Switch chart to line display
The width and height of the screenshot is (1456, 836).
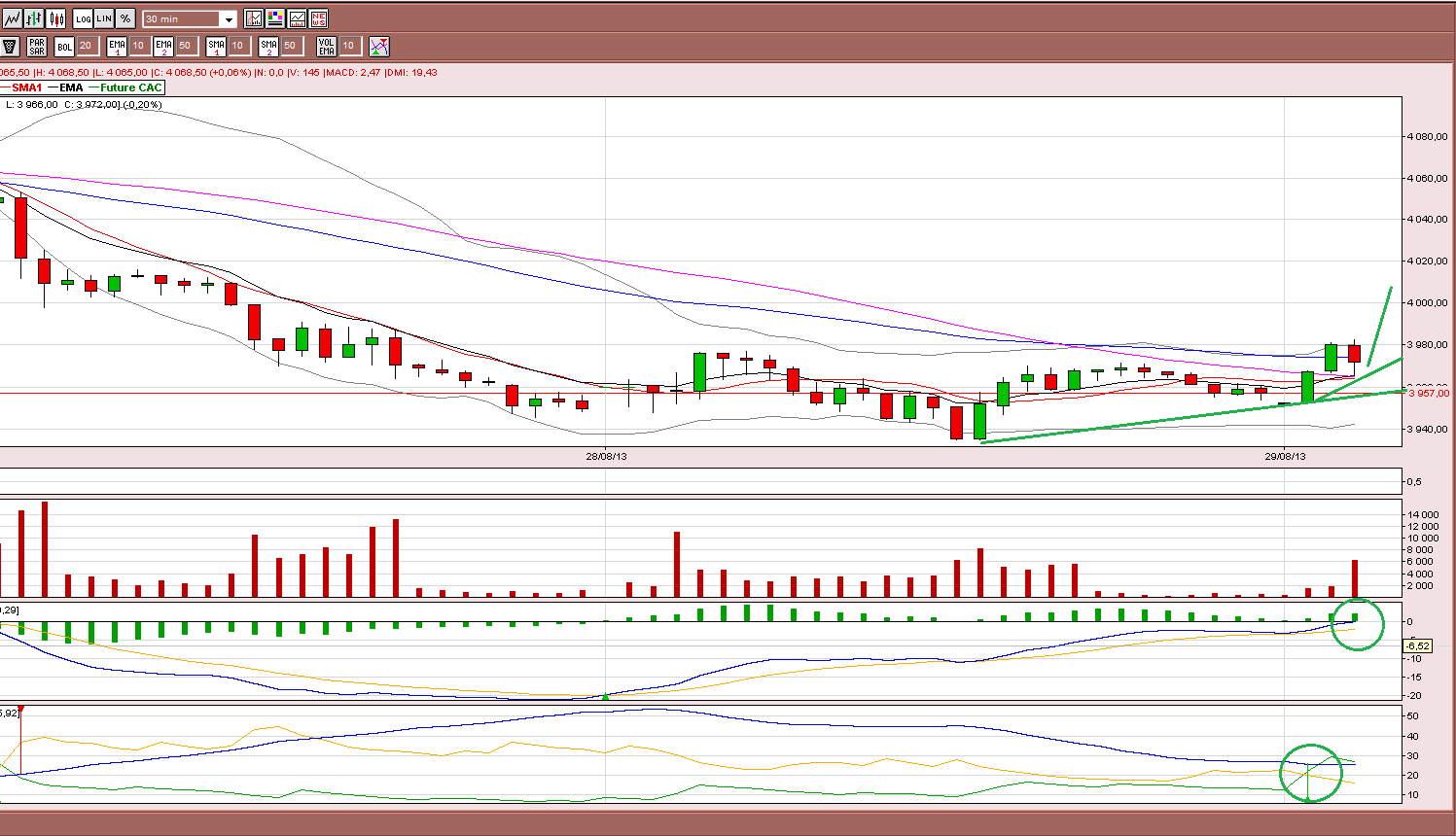point(11,18)
